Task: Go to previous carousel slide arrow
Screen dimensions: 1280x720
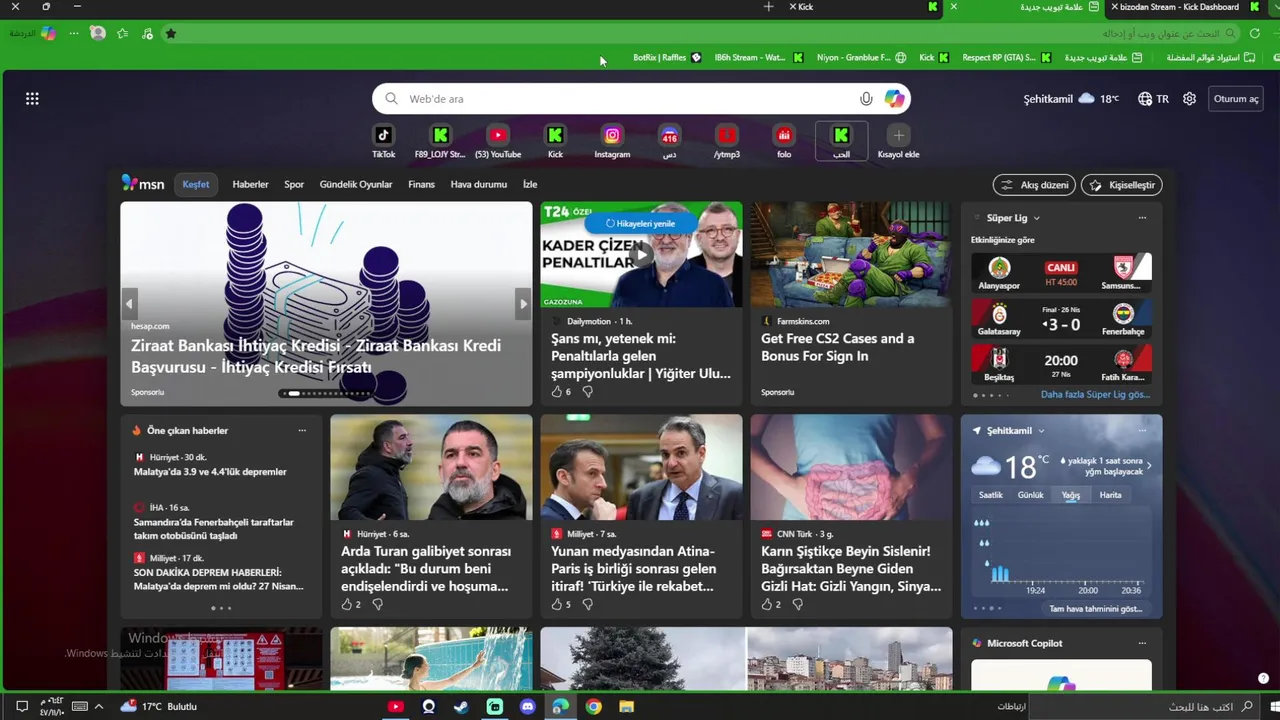Action: (129, 304)
